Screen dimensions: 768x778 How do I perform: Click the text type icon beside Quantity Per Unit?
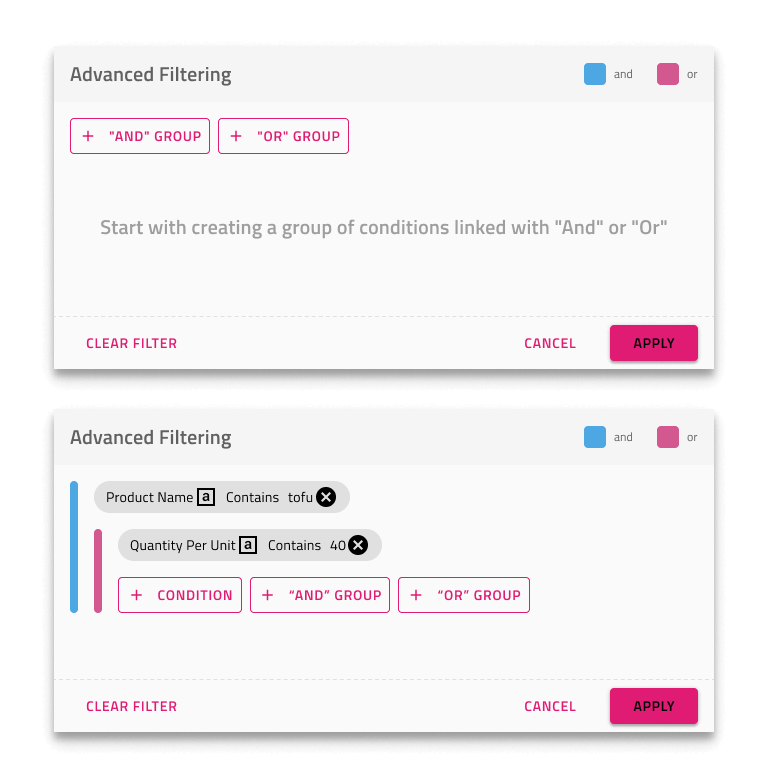click(248, 545)
